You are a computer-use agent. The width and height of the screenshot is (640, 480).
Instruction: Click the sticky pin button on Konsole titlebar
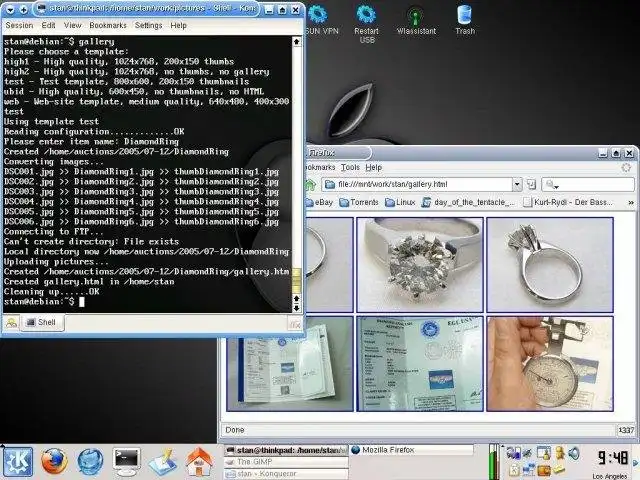pyautogui.click(x=23, y=9)
